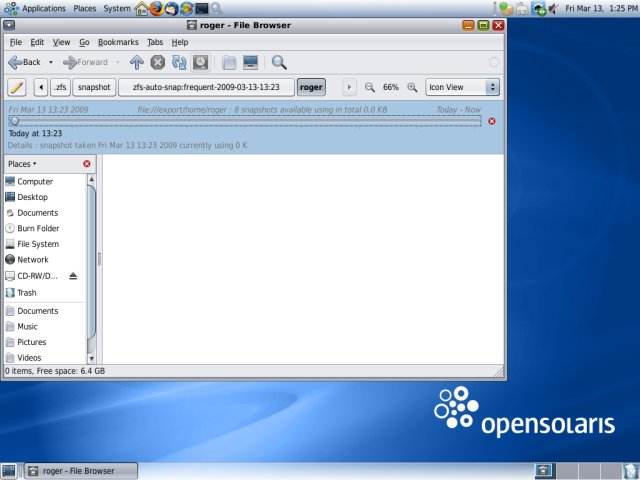Click the side pane divider handle
This screenshot has height=480, width=640.
coord(99,259)
